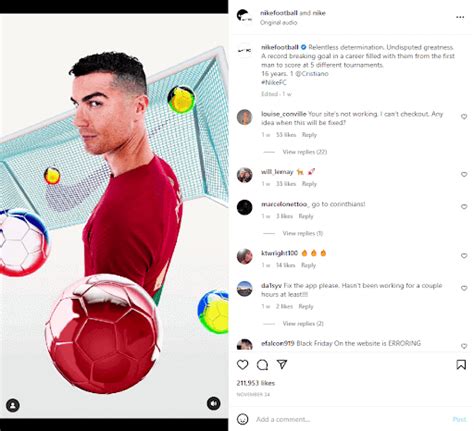474x431 pixels.
Task: Open the comment bubble icon under post
Action: [262, 365]
